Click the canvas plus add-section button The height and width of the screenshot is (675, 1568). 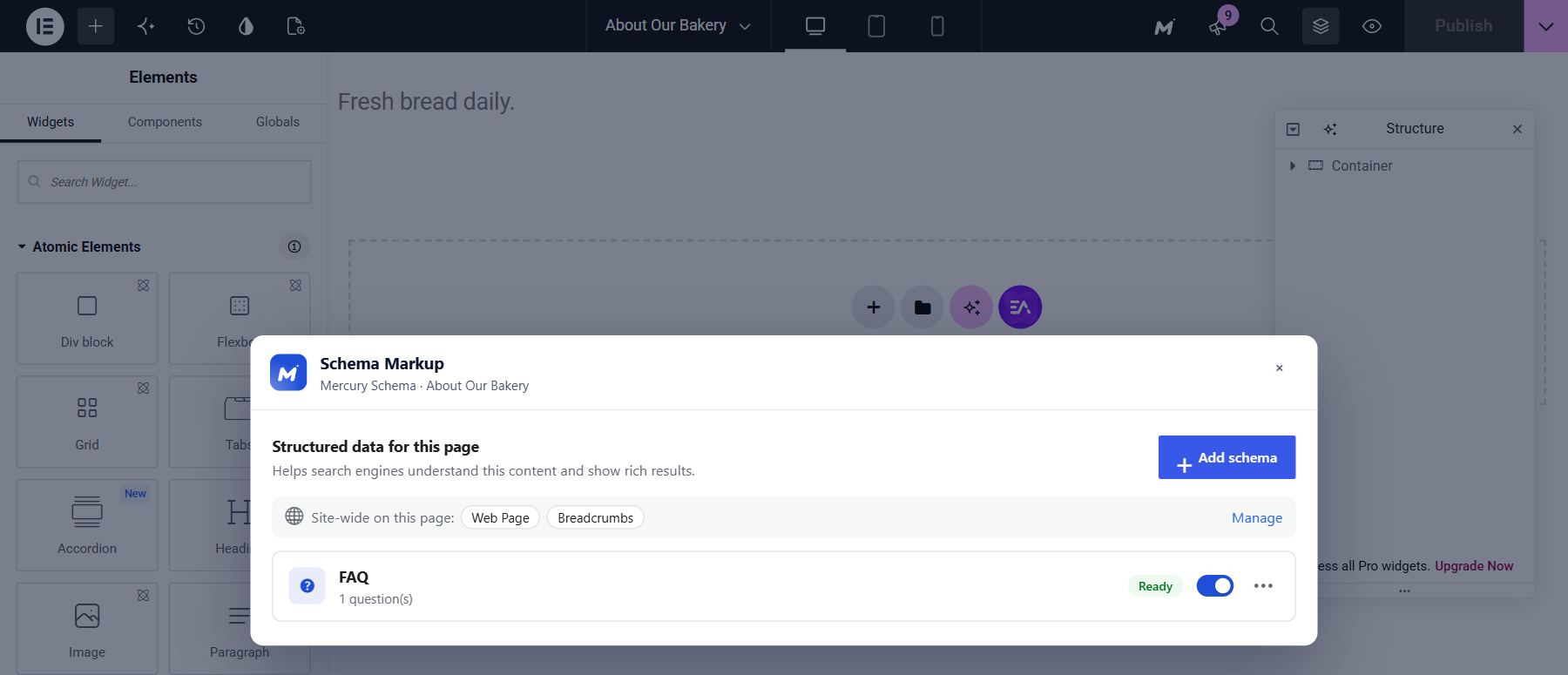click(x=874, y=307)
